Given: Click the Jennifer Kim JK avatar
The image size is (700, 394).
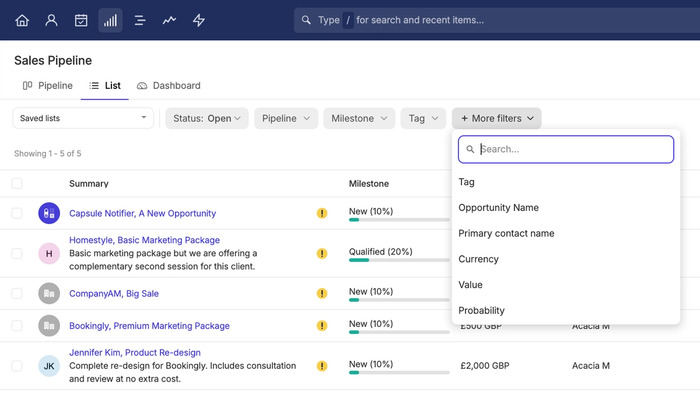Looking at the screenshot, I should pos(49,366).
